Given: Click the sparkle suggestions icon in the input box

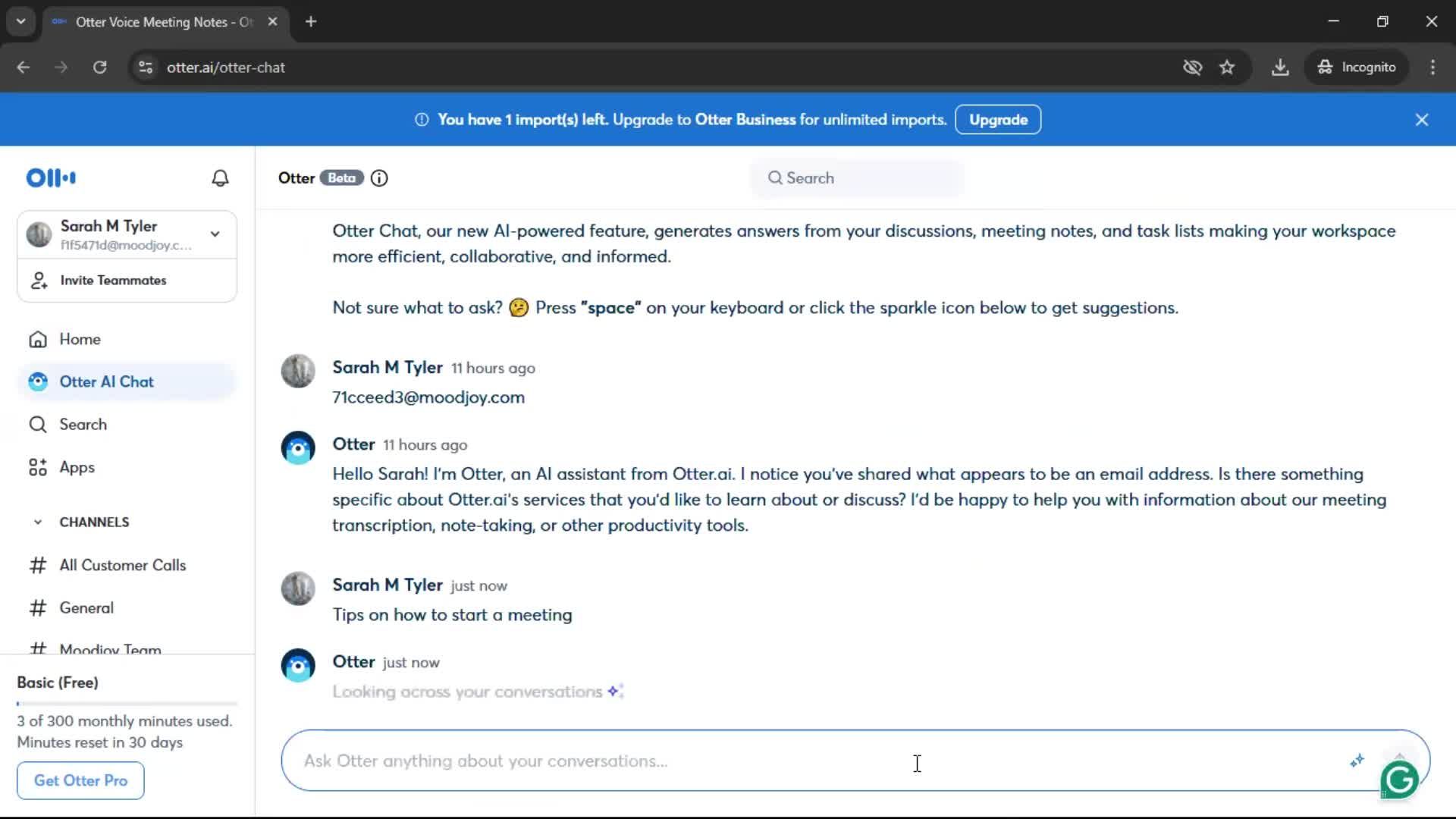Looking at the screenshot, I should [x=1357, y=761].
